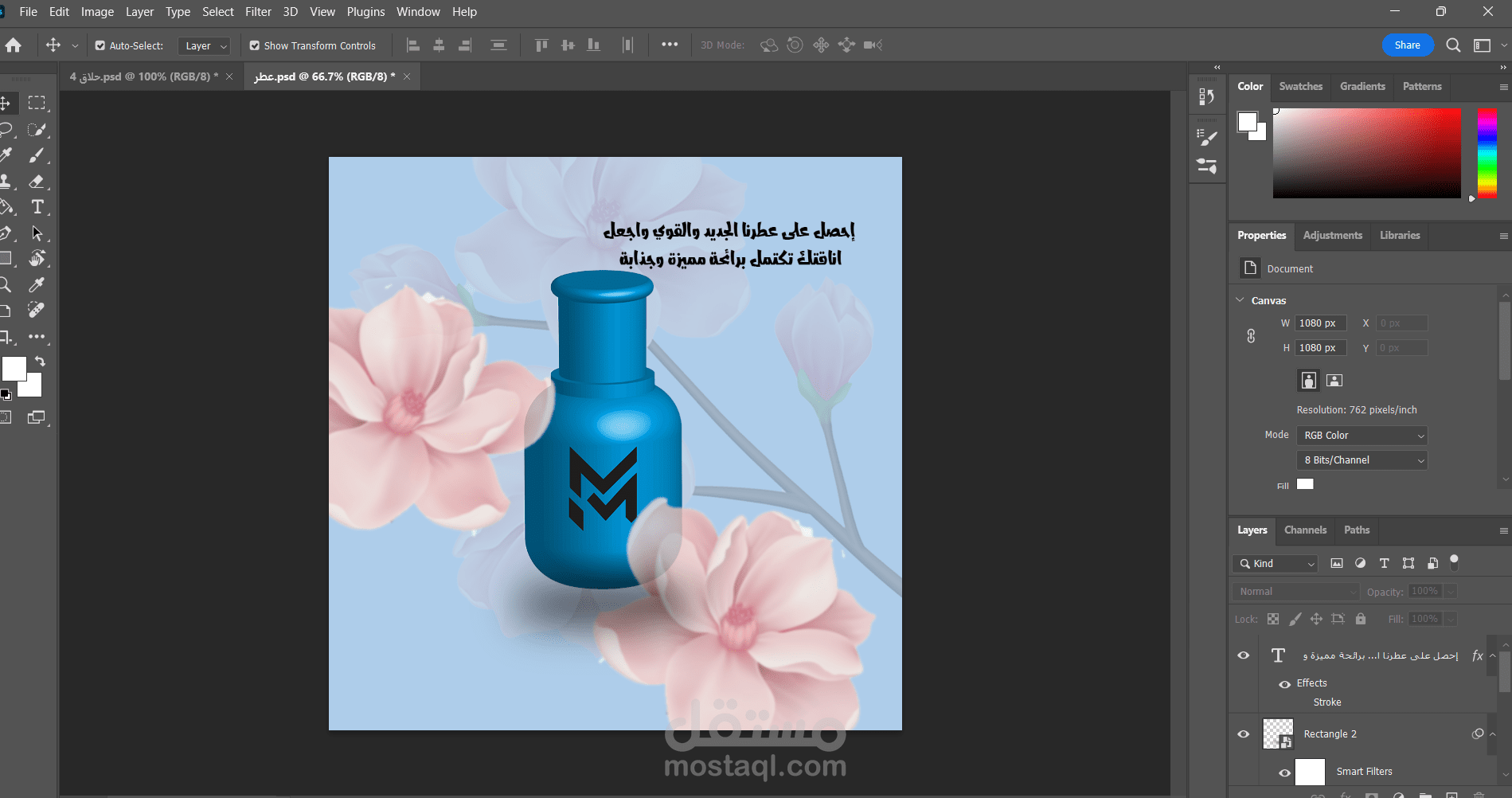Image resolution: width=1512 pixels, height=798 pixels.
Task: Select the Quick Selection tool
Action: tap(37, 129)
